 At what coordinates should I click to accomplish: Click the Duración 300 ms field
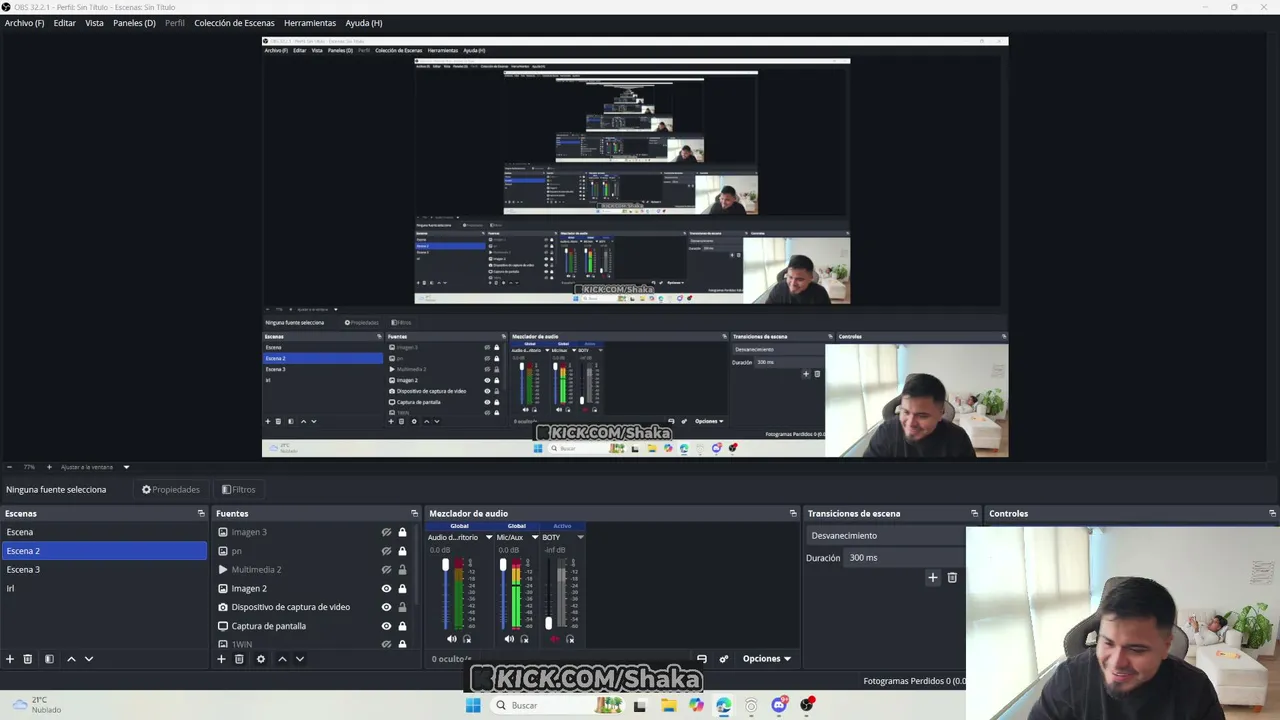905,558
